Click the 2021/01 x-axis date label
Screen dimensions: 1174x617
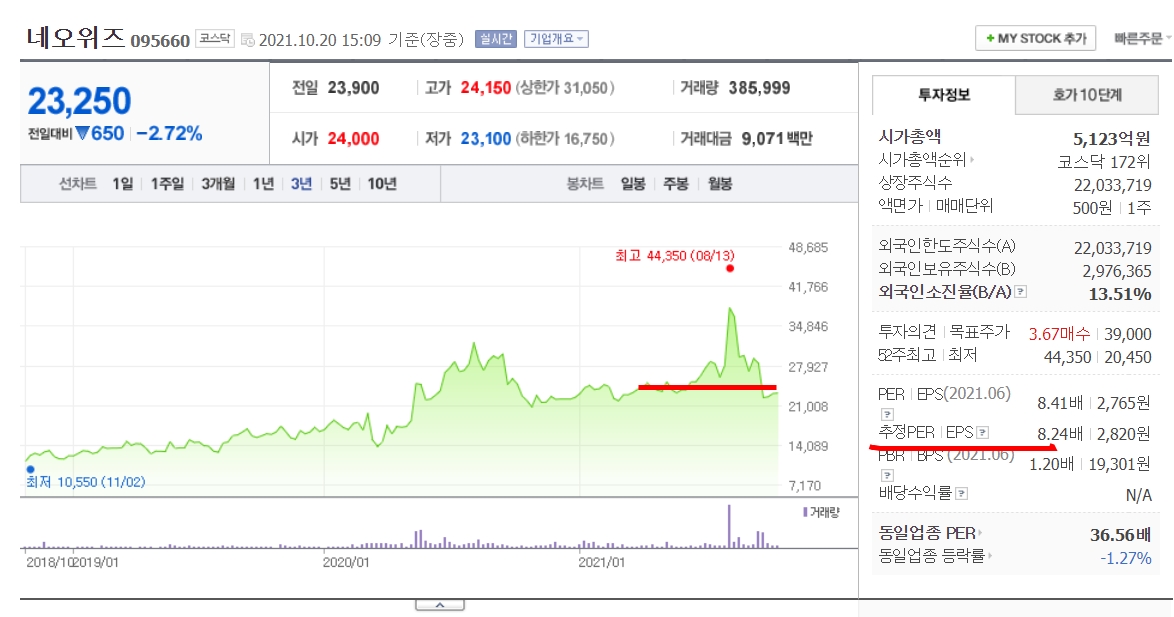point(601,562)
